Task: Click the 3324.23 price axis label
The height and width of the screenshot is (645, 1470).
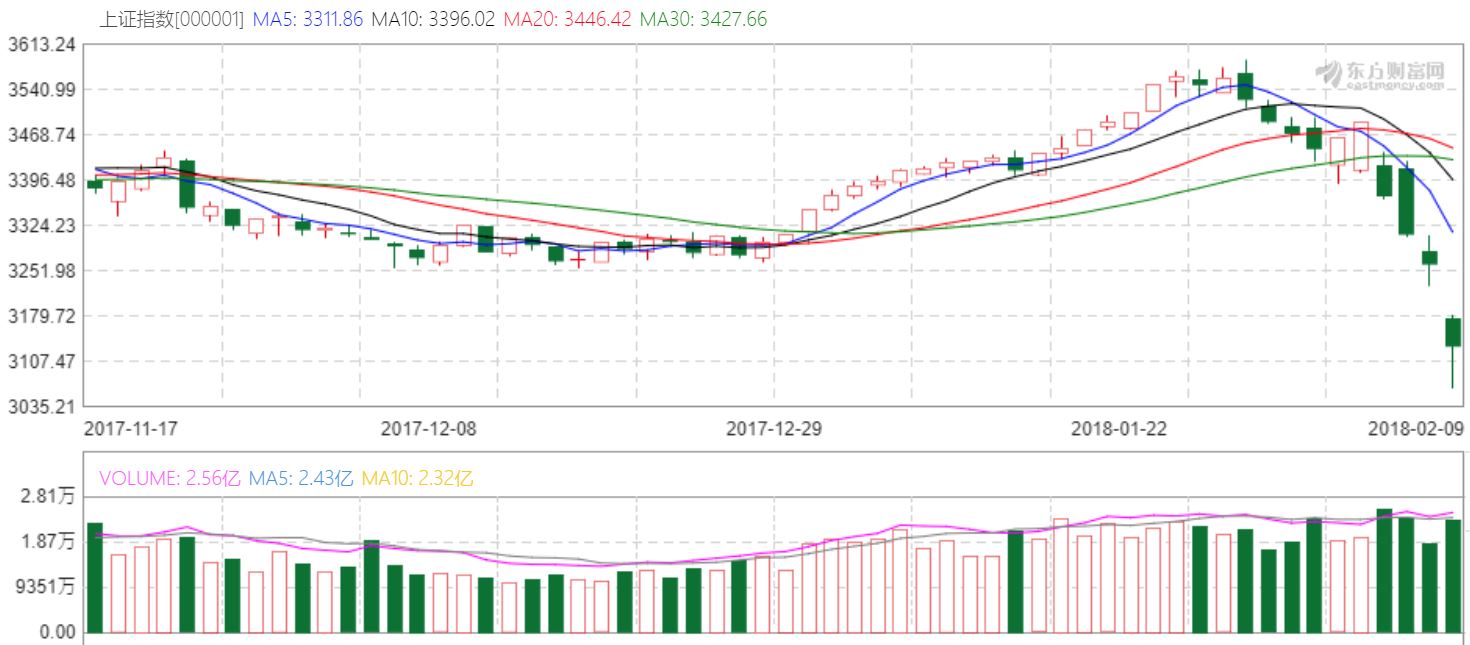Action: (x=41, y=226)
